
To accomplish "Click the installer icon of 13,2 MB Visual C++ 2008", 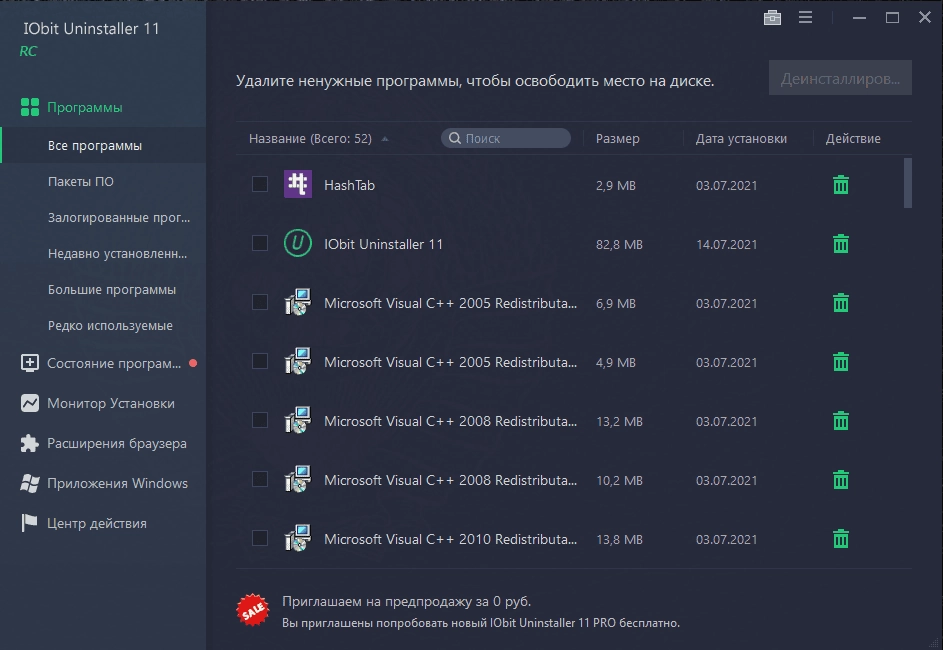I will [x=298, y=420].
